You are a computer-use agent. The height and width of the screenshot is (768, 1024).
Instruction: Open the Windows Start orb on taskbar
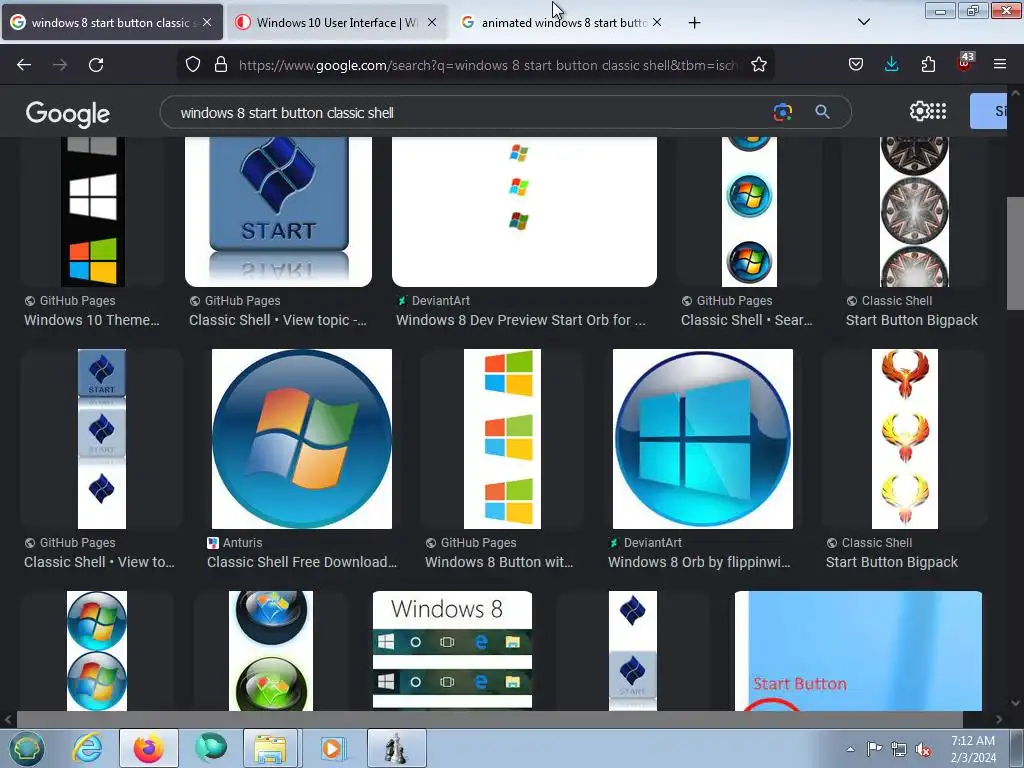pyautogui.click(x=26, y=748)
